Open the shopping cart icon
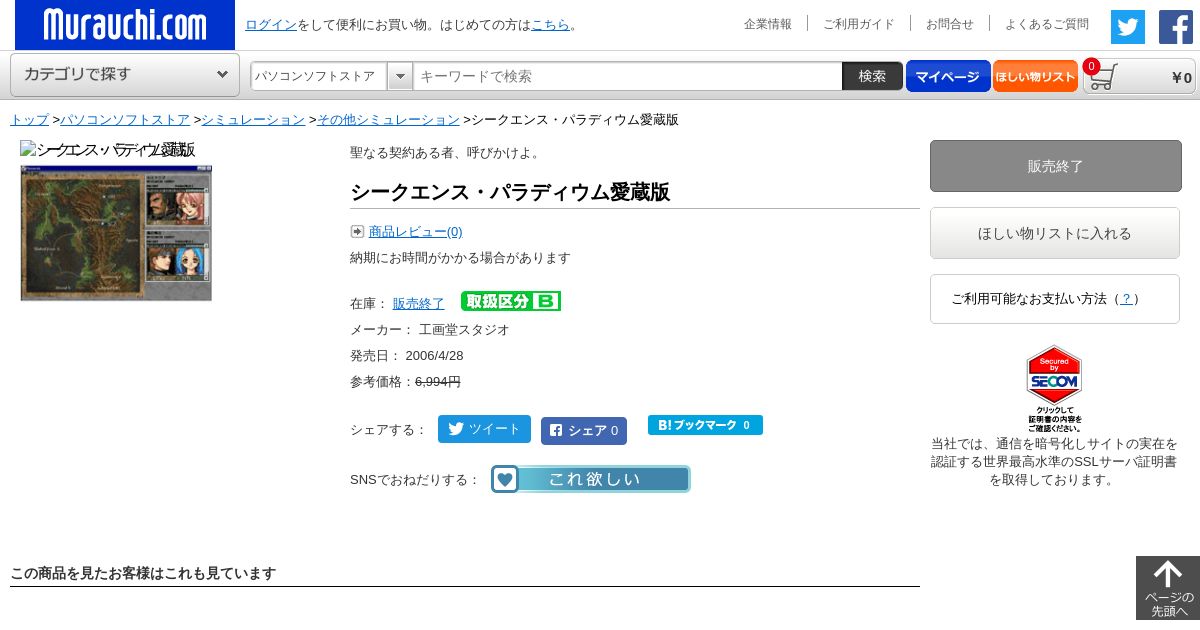The height and width of the screenshot is (630, 1200). click(1103, 77)
